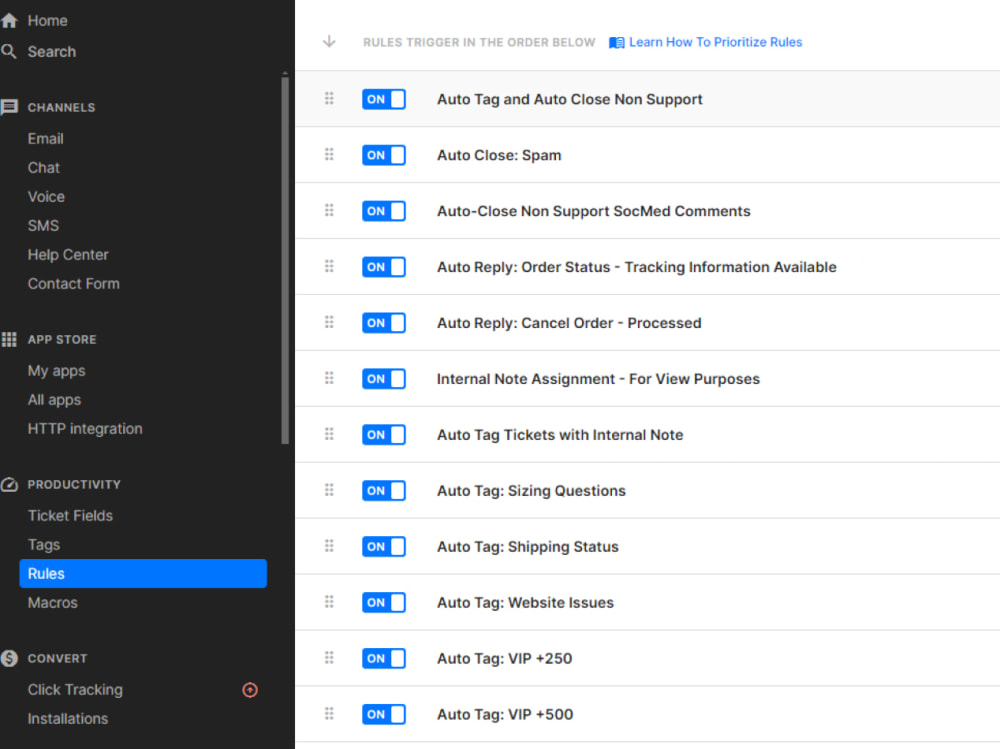Toggle Auto Tag: VIP +250 switch
Image resolution: width=1000 pixels, height=749 pixels.
click(384, 658)
